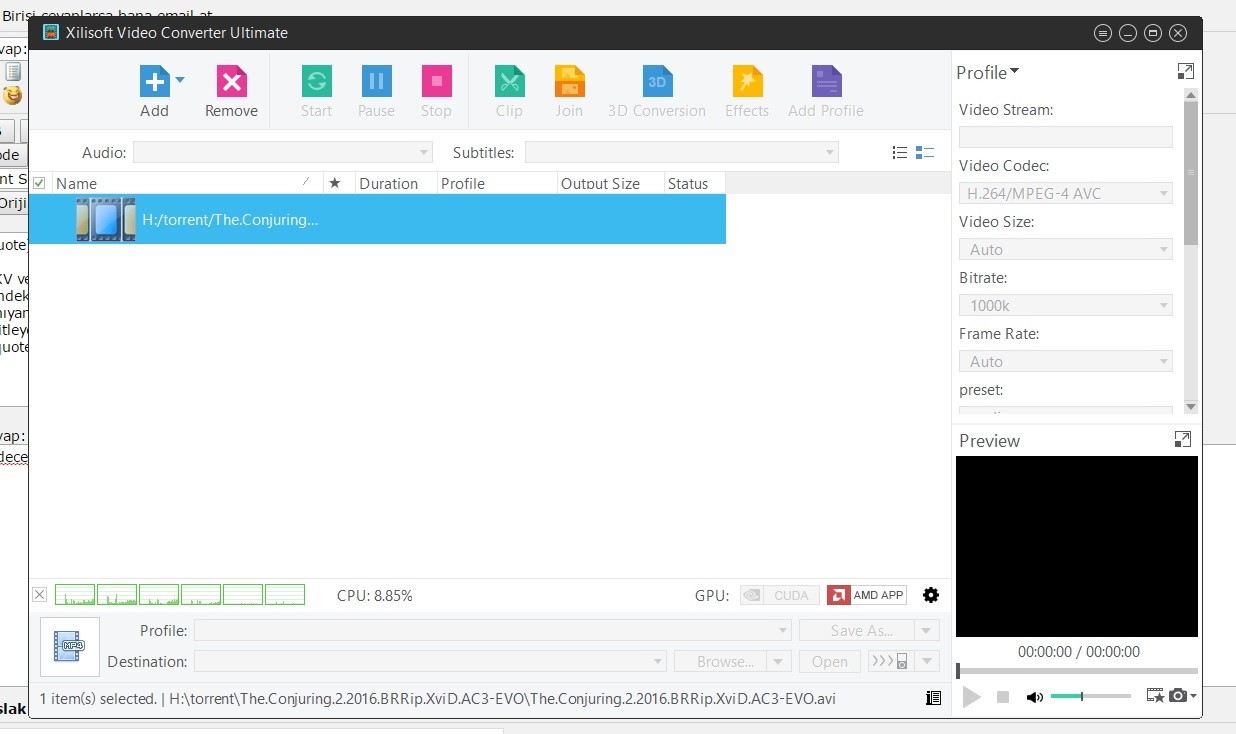Open the device transfer dropdown arrow
Image resolution: width=1236 pixels, height=734 pixels.
tap(928, 661)
